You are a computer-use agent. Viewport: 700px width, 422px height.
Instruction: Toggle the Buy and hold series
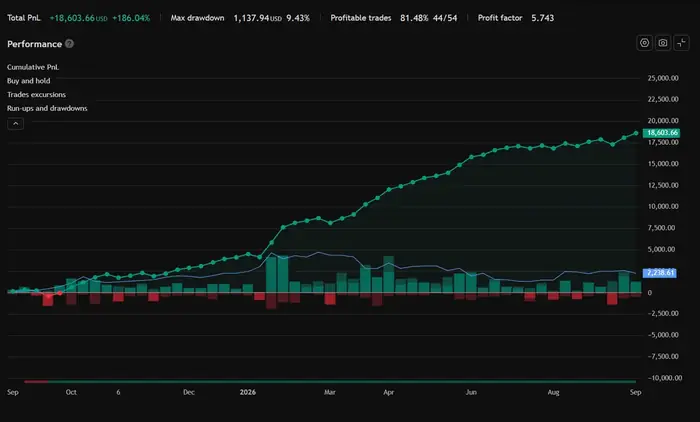click(29, 81)
